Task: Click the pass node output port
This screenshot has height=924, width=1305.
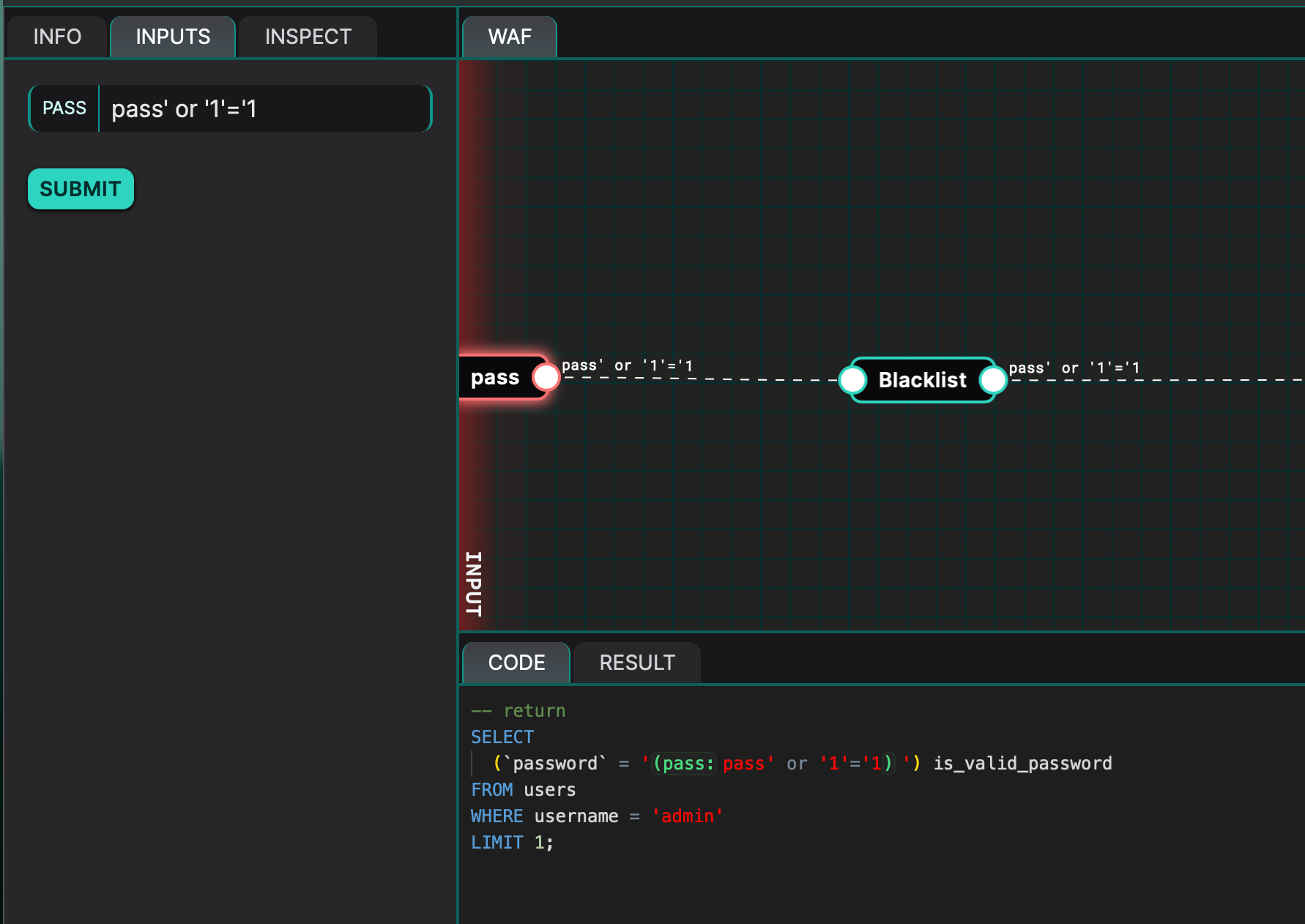Action: pos(546,378)
